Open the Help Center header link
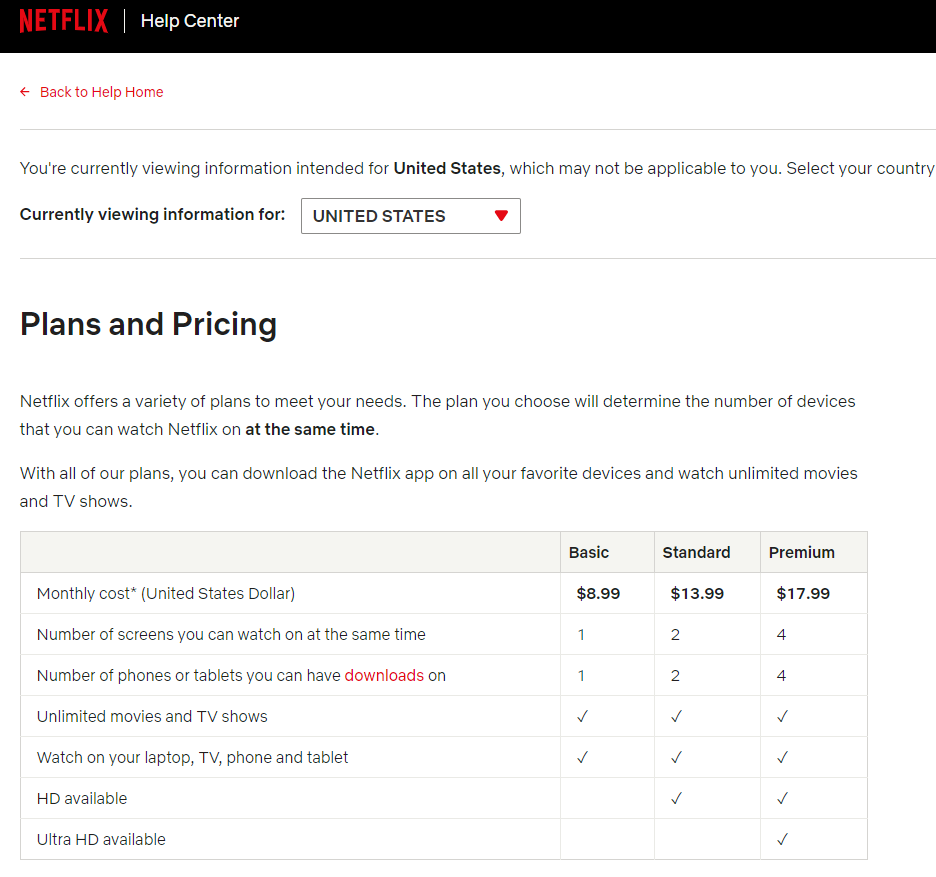 (190, 21)
